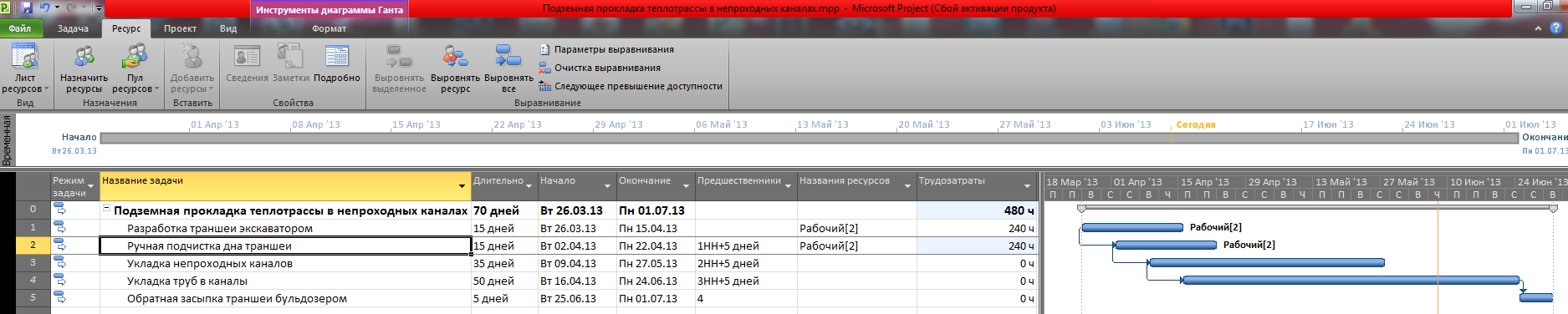Click Выровнять выделенное
This screenshot has width=1568, height=314.
(x=399, y=68)
